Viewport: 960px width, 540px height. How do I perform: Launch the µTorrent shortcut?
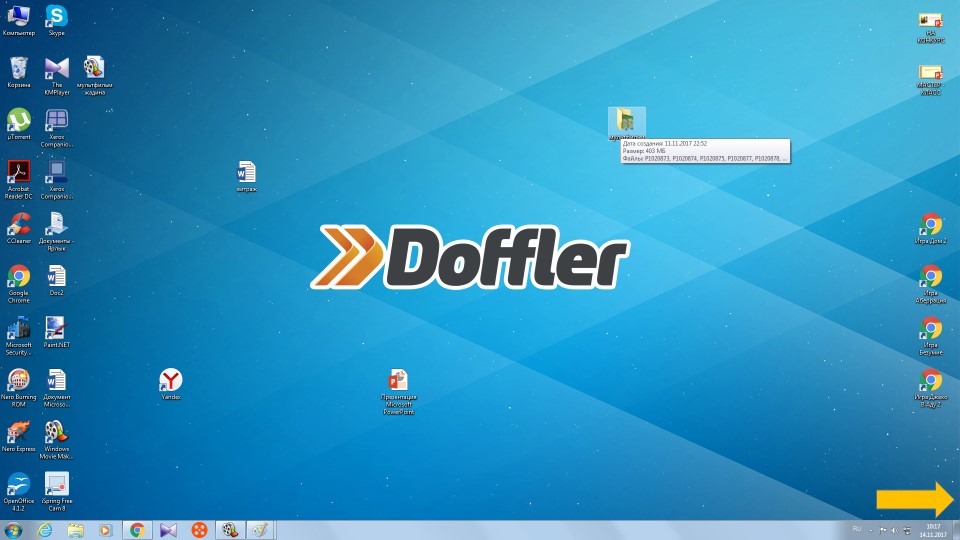pos(18,124)
